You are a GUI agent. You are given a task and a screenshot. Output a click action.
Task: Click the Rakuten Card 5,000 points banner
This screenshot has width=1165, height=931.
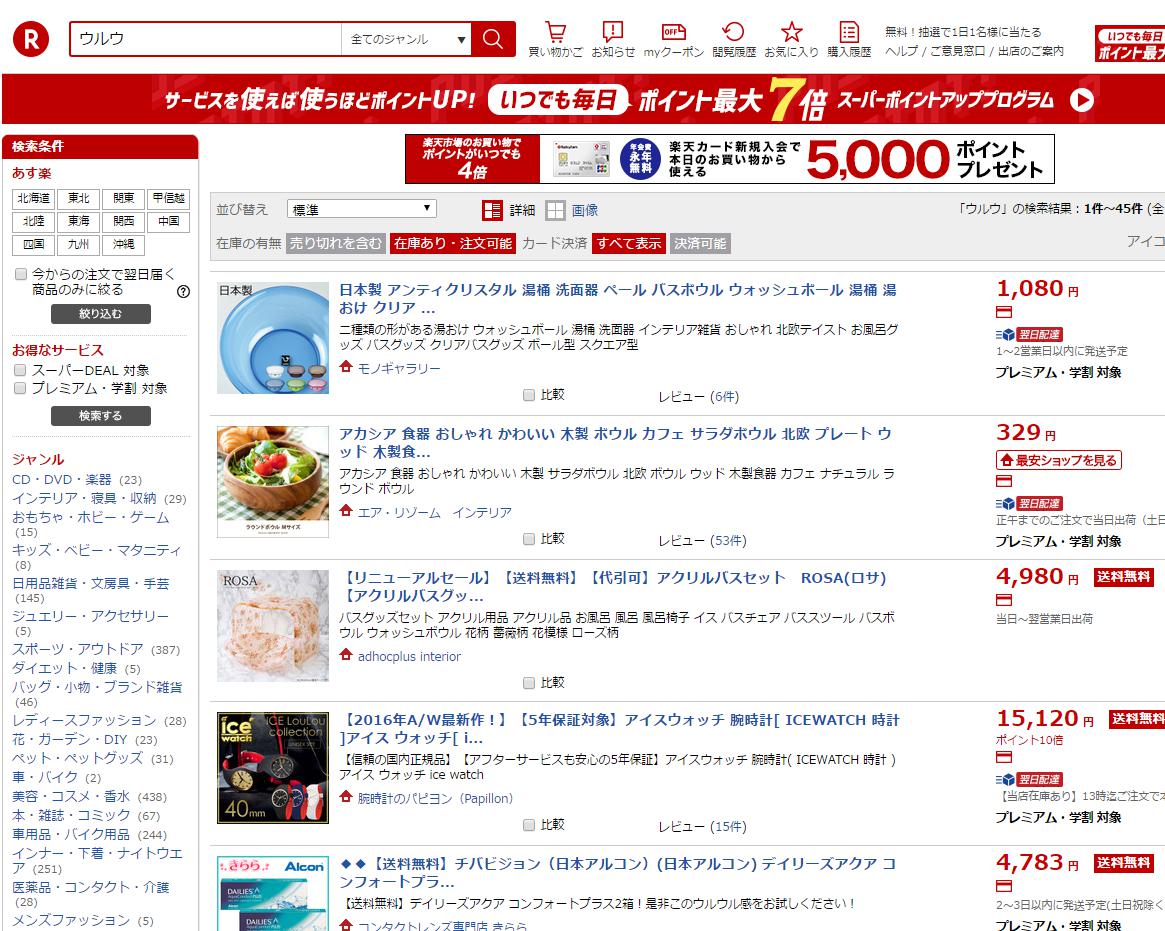tap(730, 159)
